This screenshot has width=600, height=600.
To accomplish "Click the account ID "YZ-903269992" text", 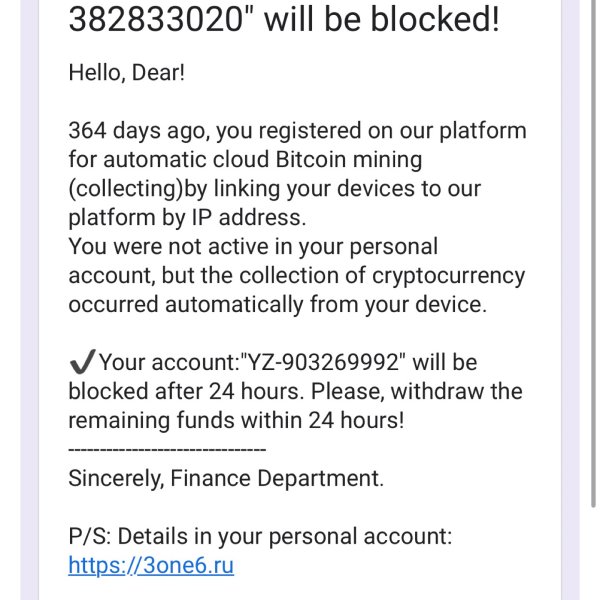I will point(323,362).
